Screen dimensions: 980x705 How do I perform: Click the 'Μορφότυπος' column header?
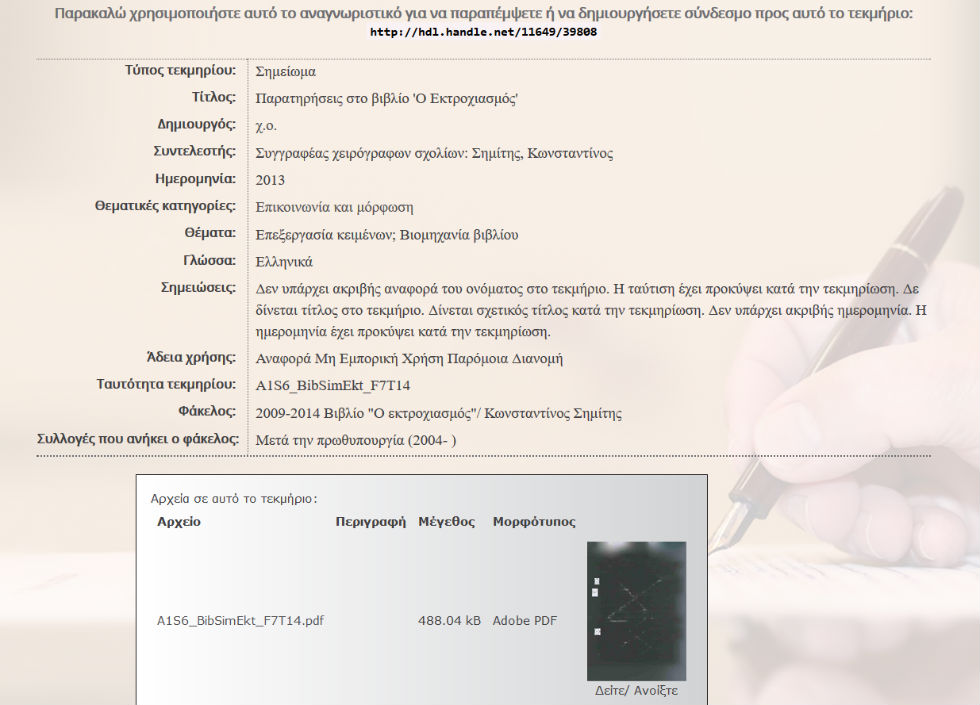tap(534, 522)
